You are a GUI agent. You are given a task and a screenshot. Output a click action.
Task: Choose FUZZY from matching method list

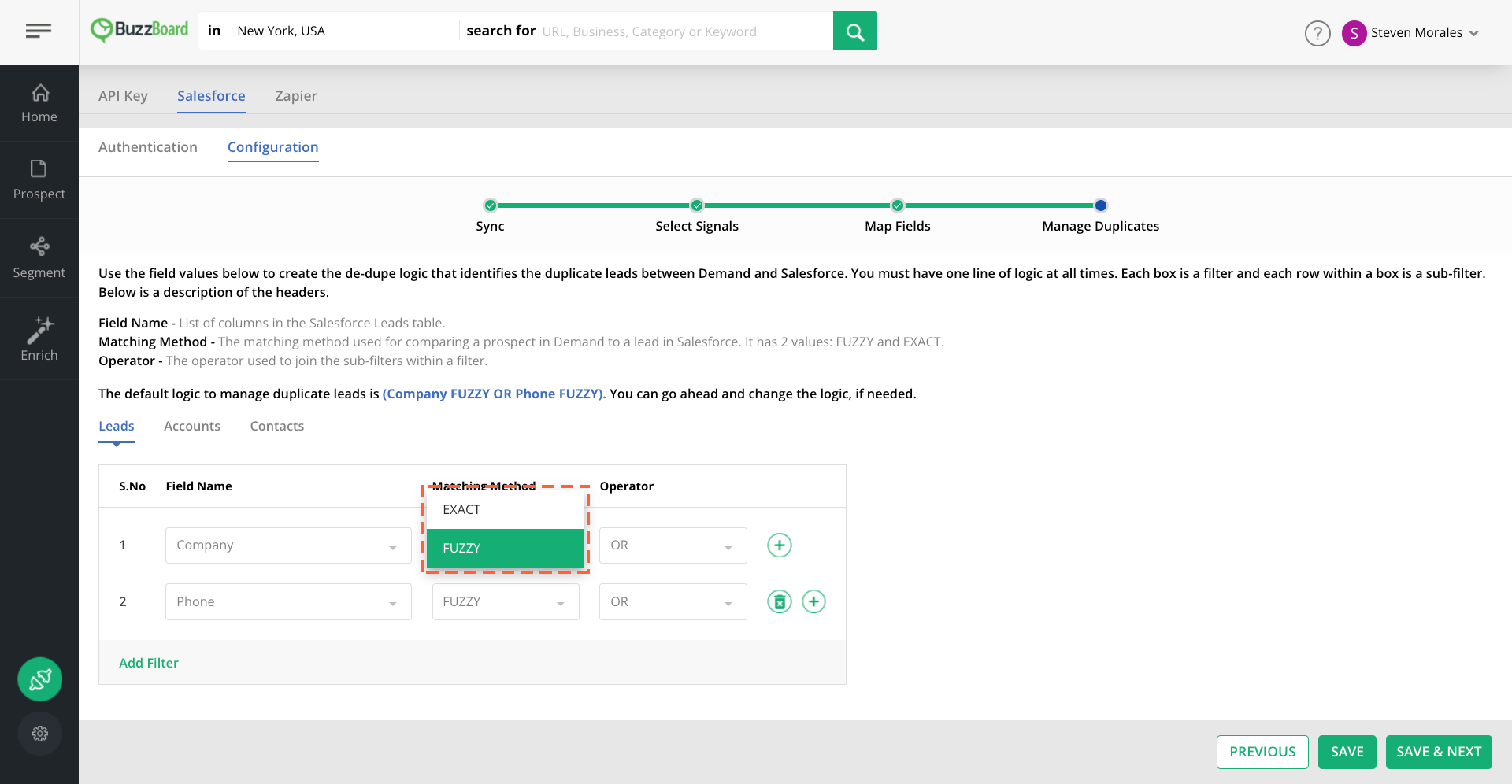coord(506,548)
